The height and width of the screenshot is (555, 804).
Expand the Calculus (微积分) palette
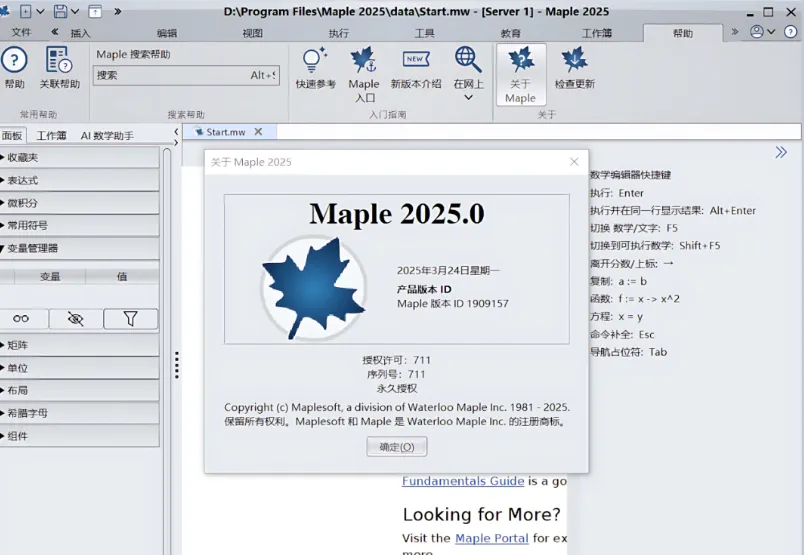click(79, 203)
